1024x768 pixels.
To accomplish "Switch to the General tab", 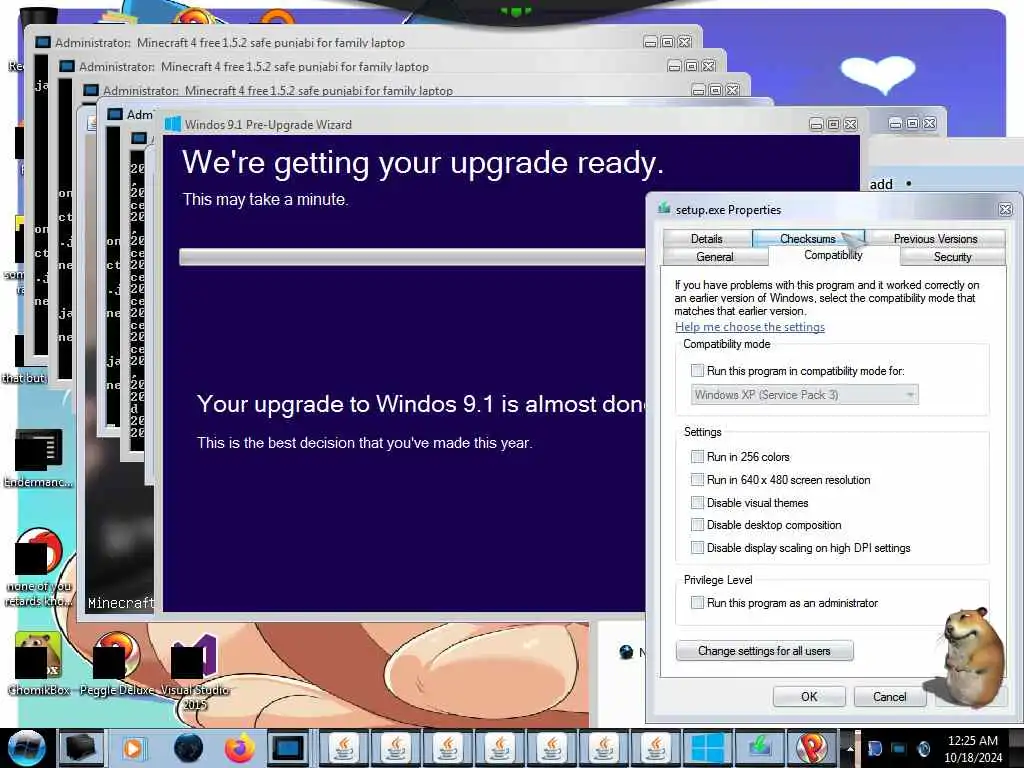I will point(715,257).
